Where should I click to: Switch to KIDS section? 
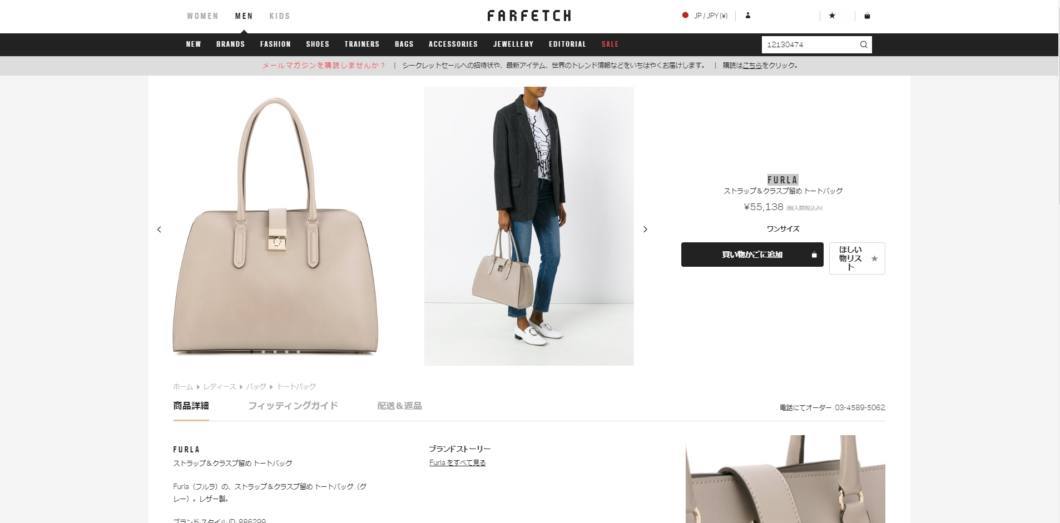280,16
